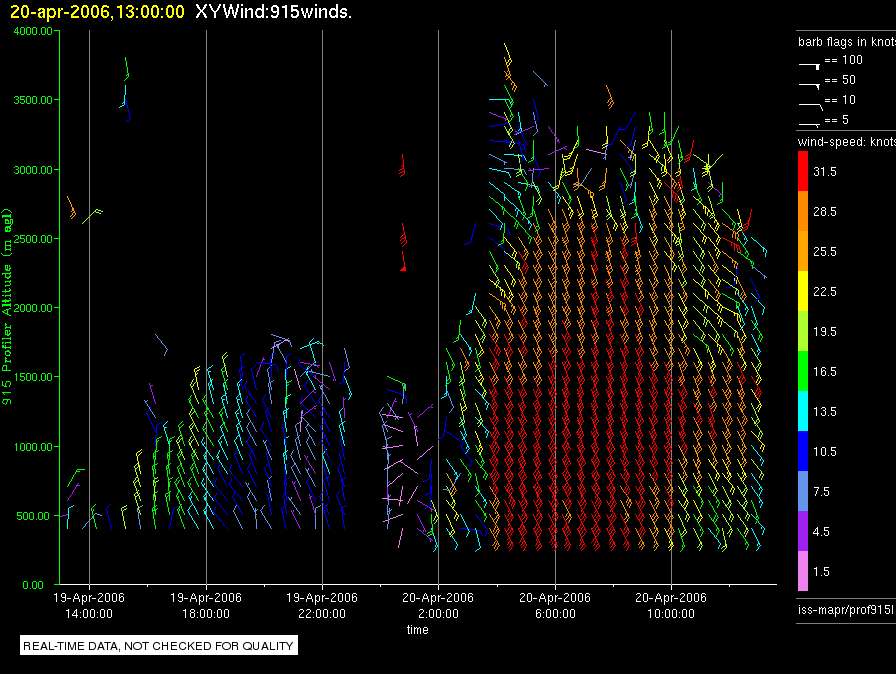Click the 19-Apr-2006 18:00:00 time axis label
This screenshot has width=896, height=674.
click(206, 605)
